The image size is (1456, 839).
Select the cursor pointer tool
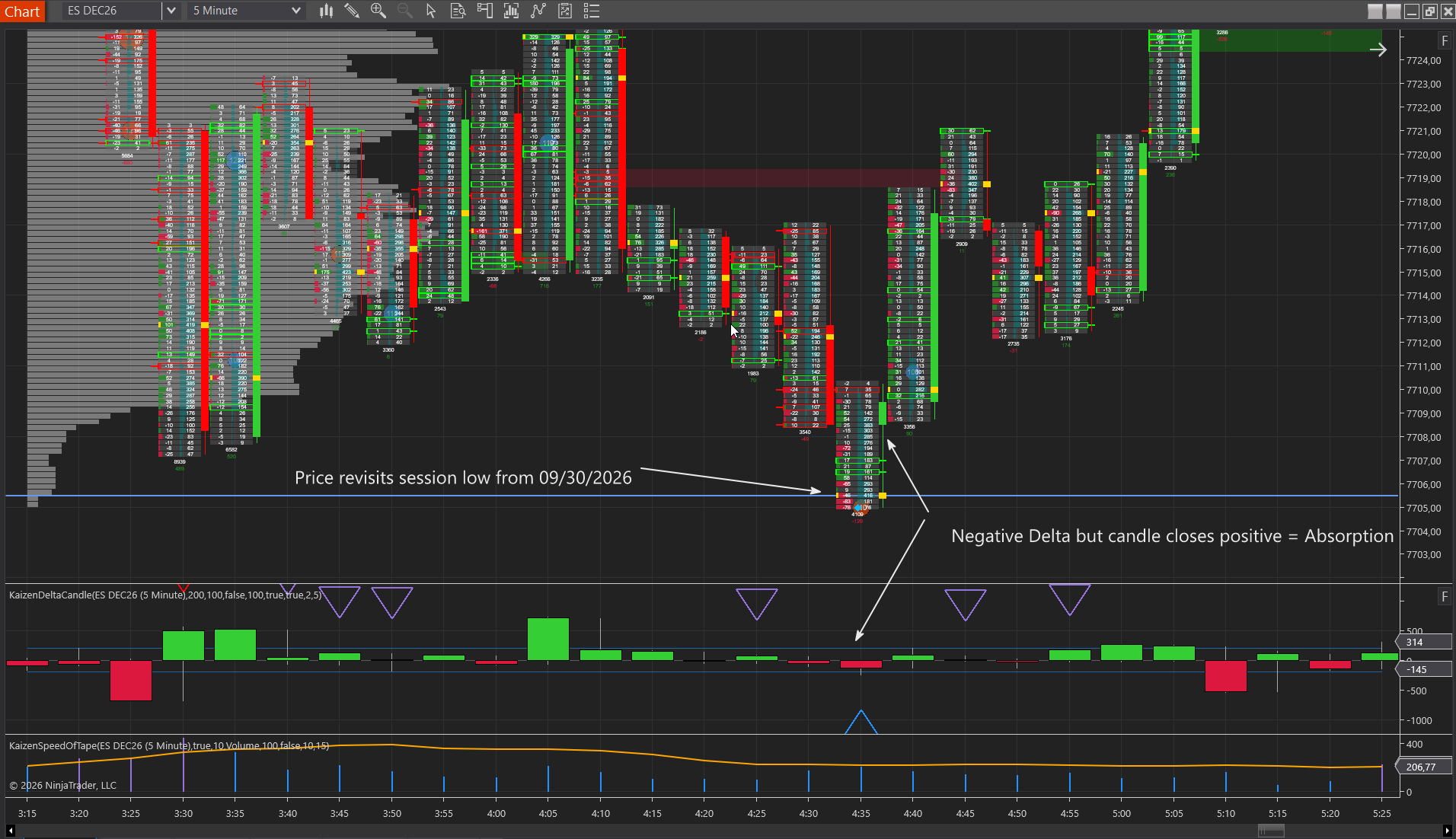click(x=431, y=11)
